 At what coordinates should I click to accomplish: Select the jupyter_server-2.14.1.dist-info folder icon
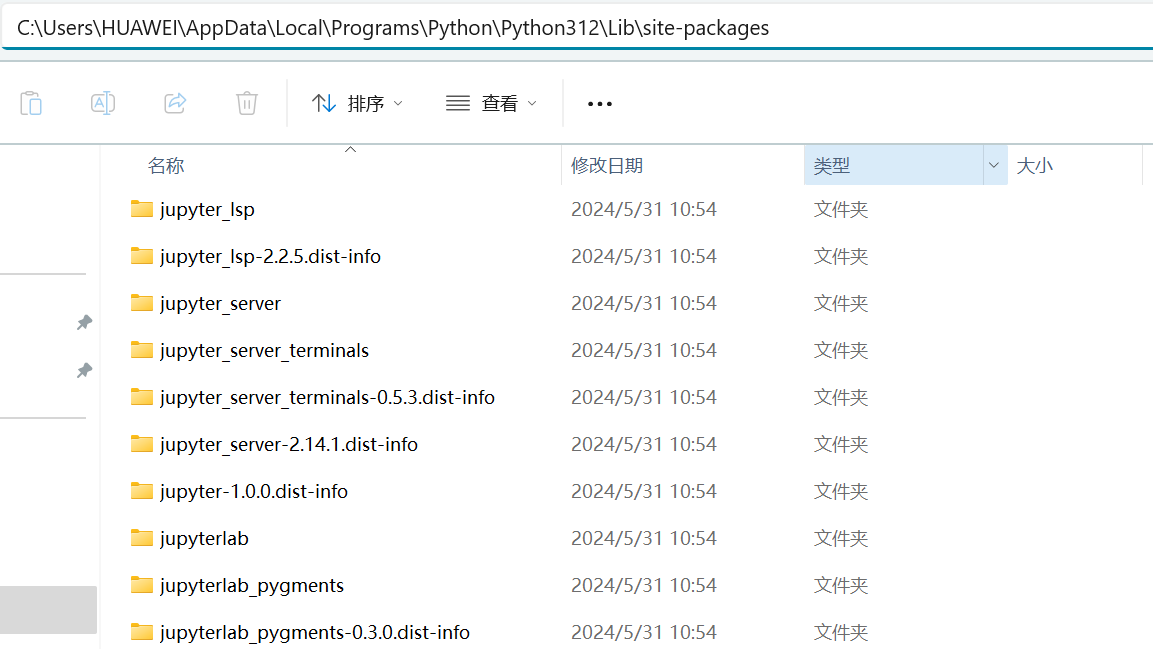(x=142, y=444)
